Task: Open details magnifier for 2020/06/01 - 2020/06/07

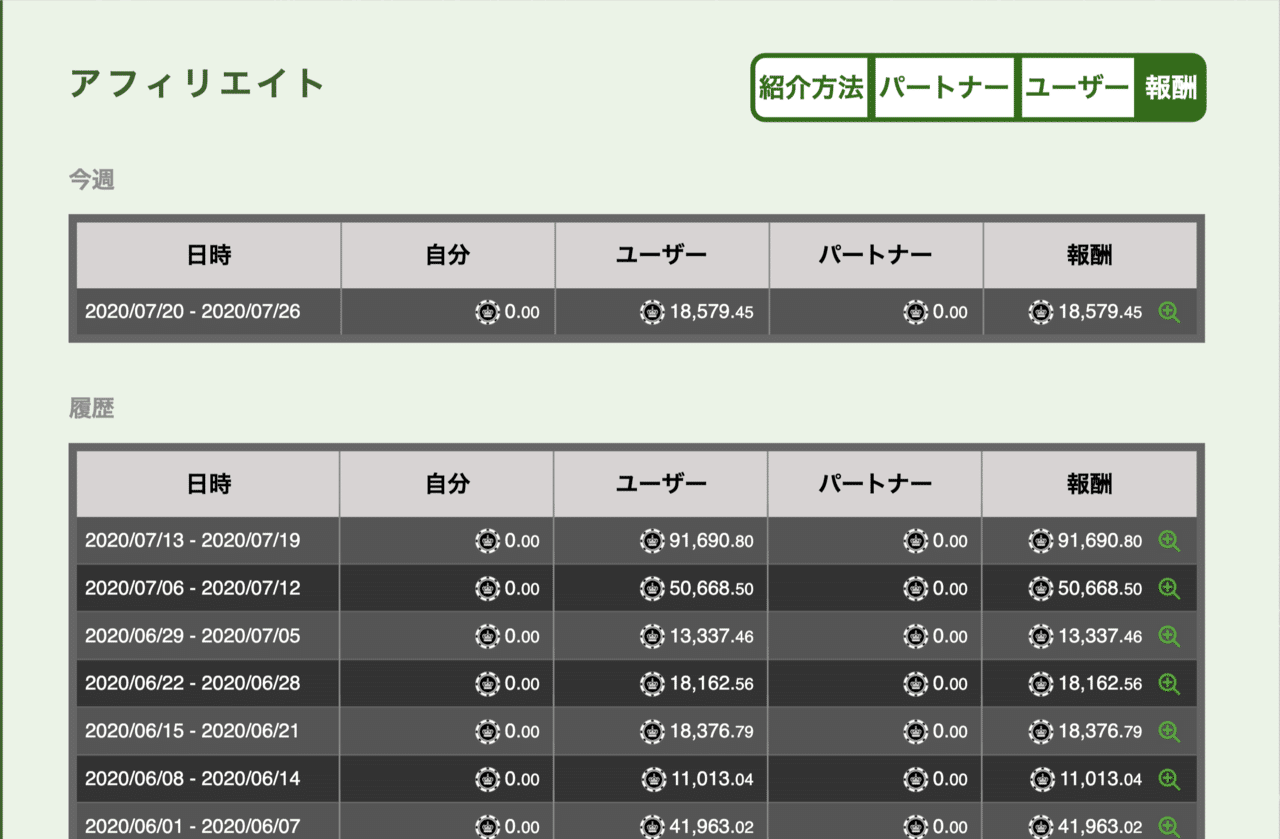Action: pos(1169,826)
